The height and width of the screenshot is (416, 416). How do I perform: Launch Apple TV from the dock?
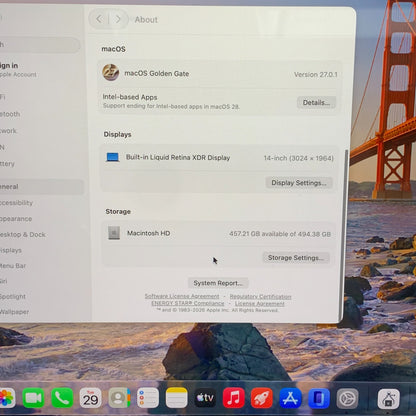[x=205, y=398]
